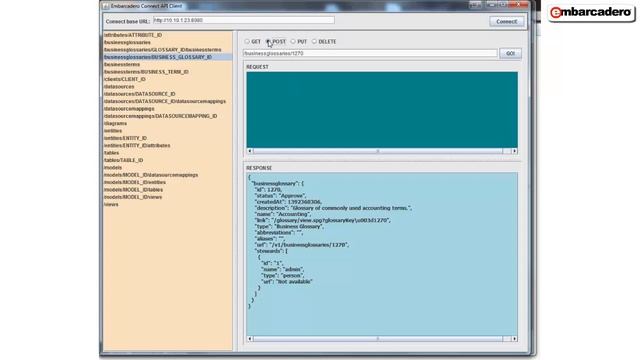This screenshot has height=360, width=640.
Task: Click the Connect button
Action: pos(507,22)
